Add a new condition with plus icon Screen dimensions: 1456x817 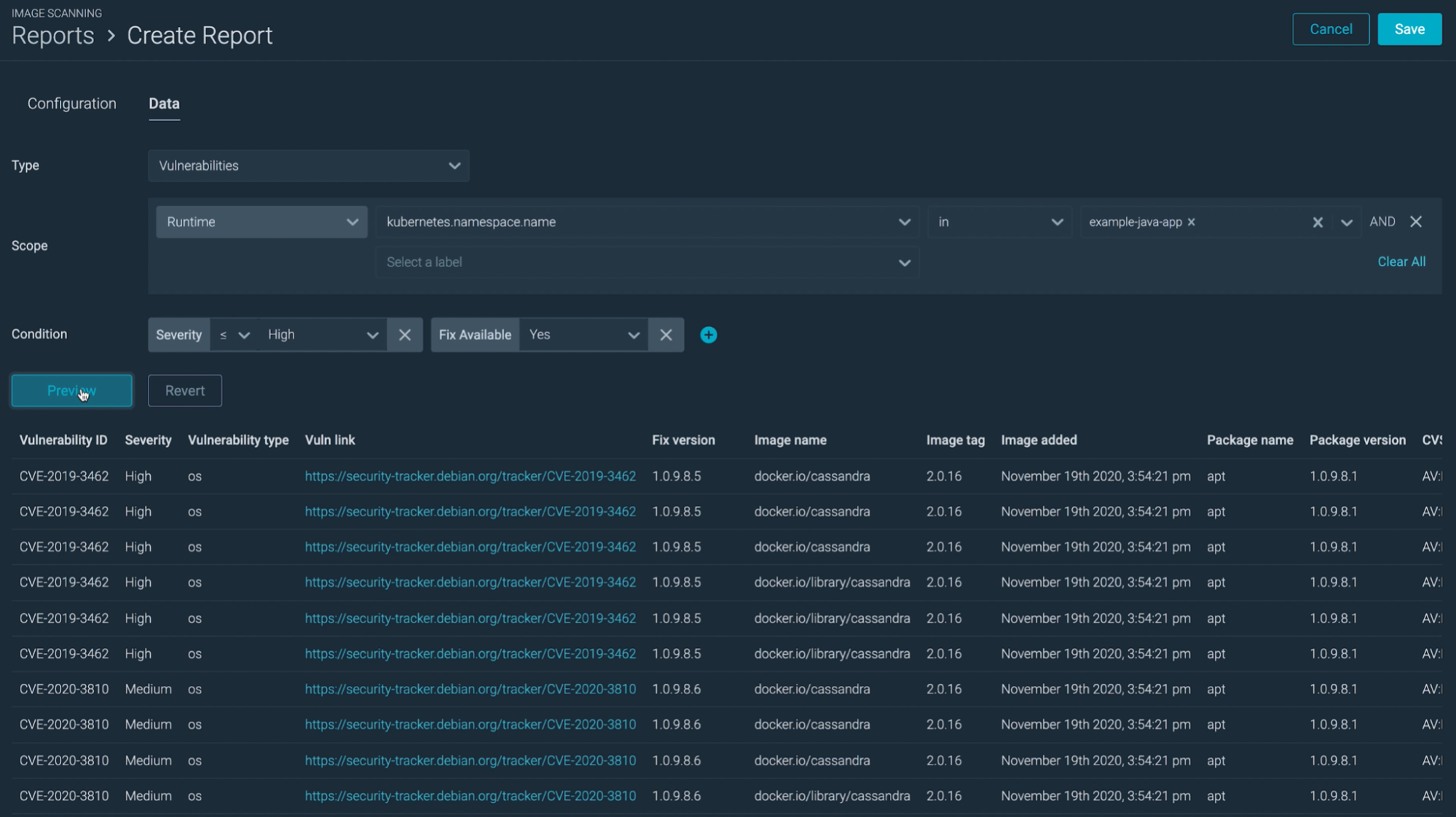(708, 335)
